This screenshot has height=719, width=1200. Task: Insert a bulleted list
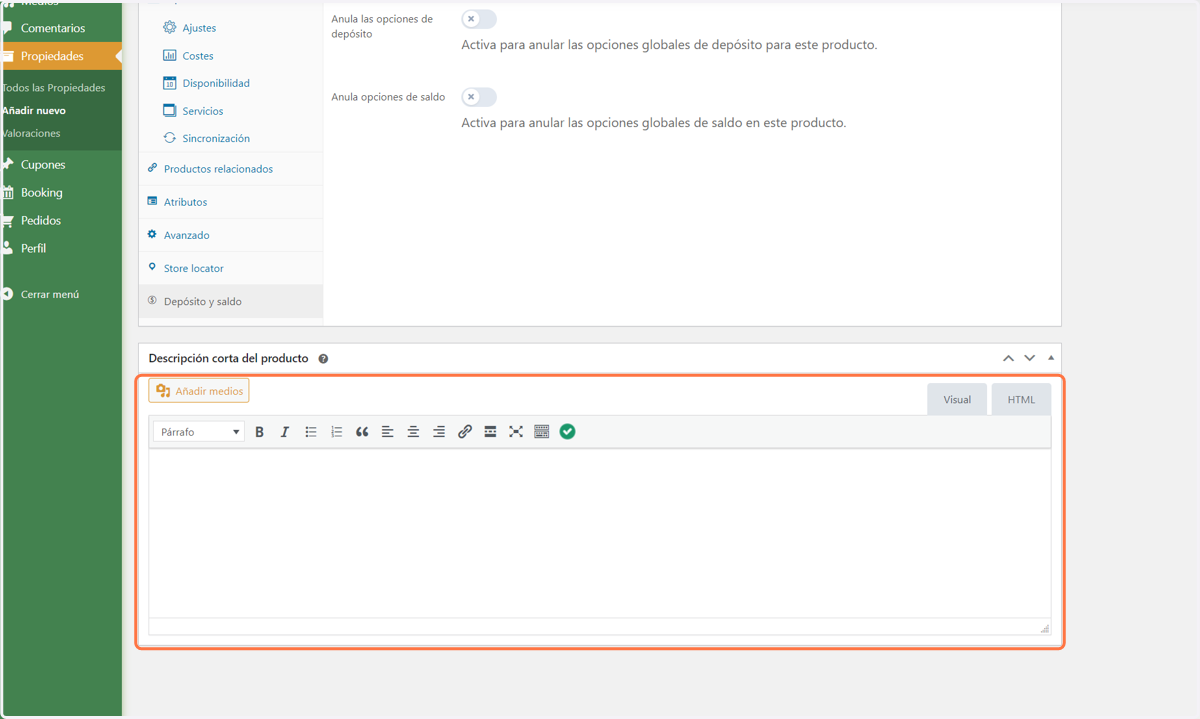[311, 432]
